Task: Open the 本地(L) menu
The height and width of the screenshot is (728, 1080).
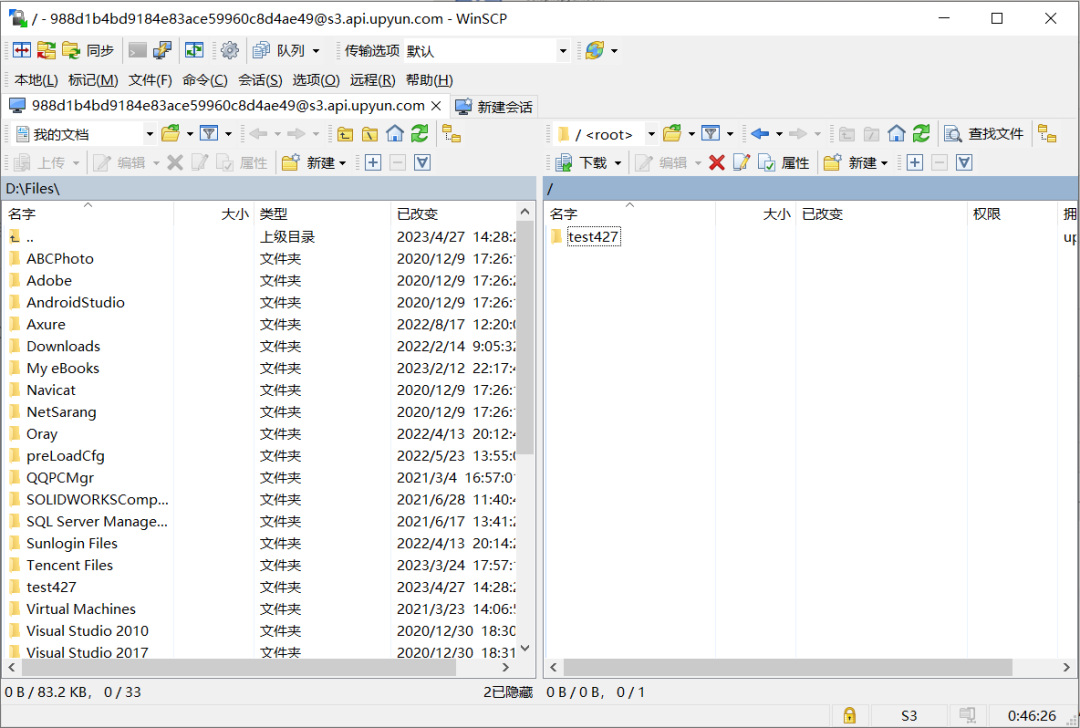Action: point(36,80)
